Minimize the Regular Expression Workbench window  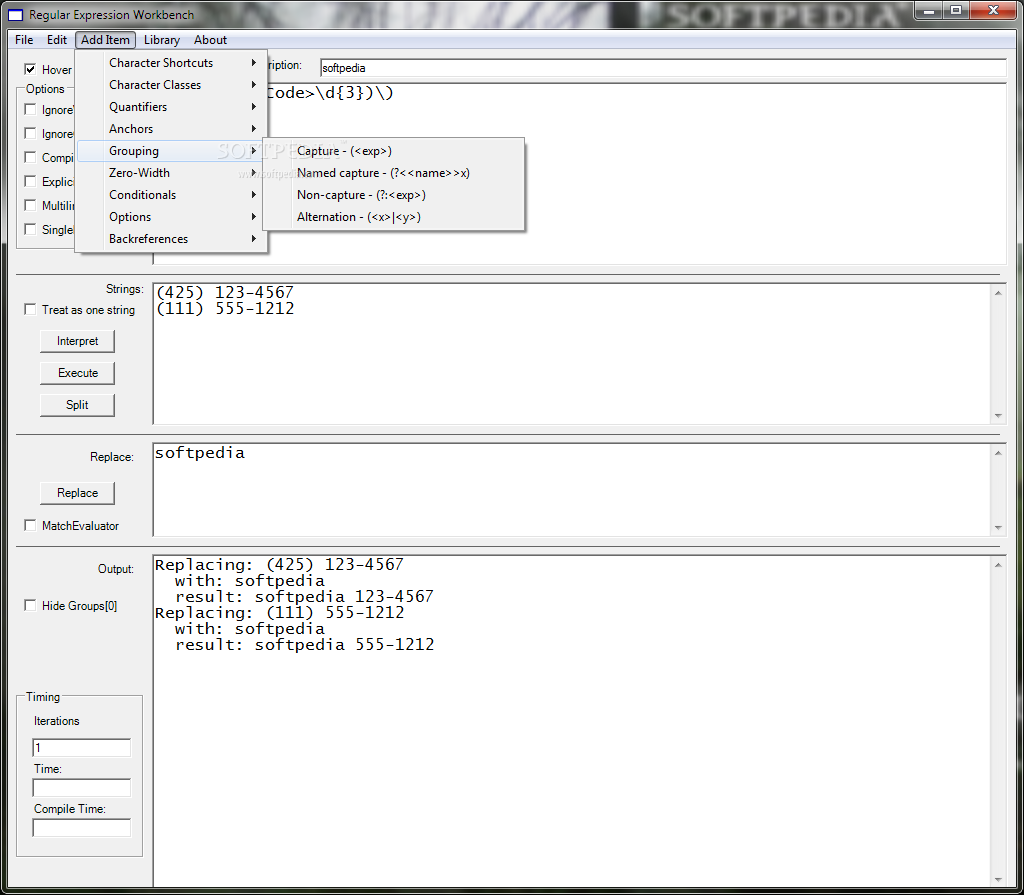pyautogui.click(x=929, y=10)
